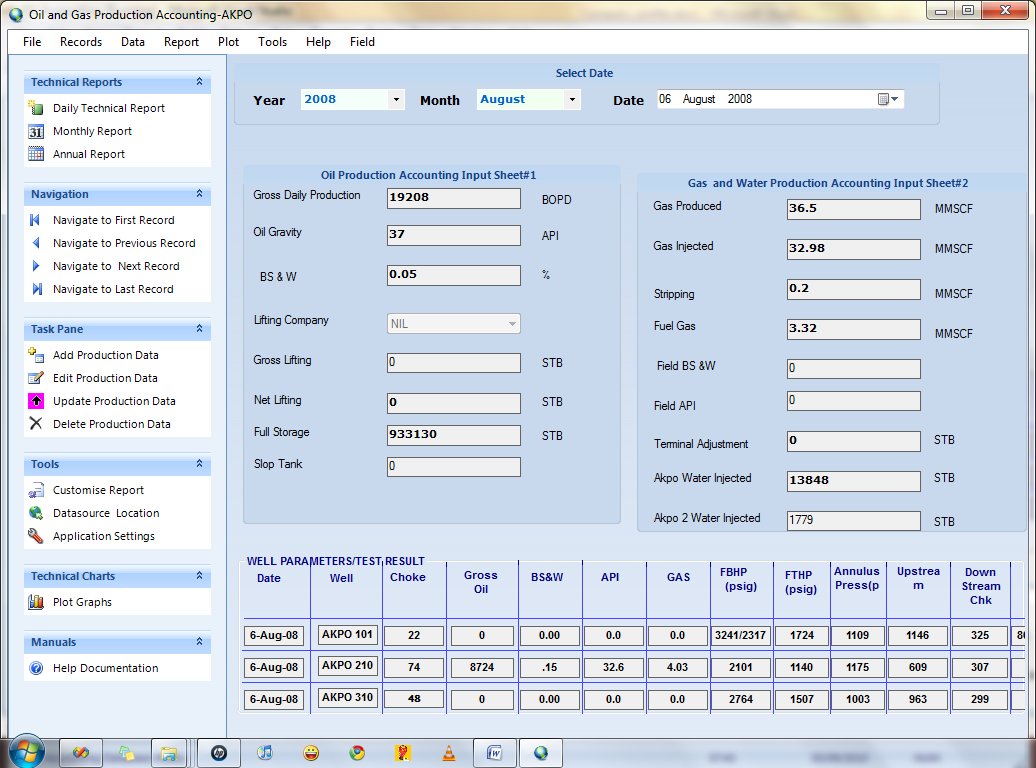Viewport: 1036px width, 768px height.
Task: Click the Monthly Report calendar icon
Action: pyautogui.click(x=36, y=132)
